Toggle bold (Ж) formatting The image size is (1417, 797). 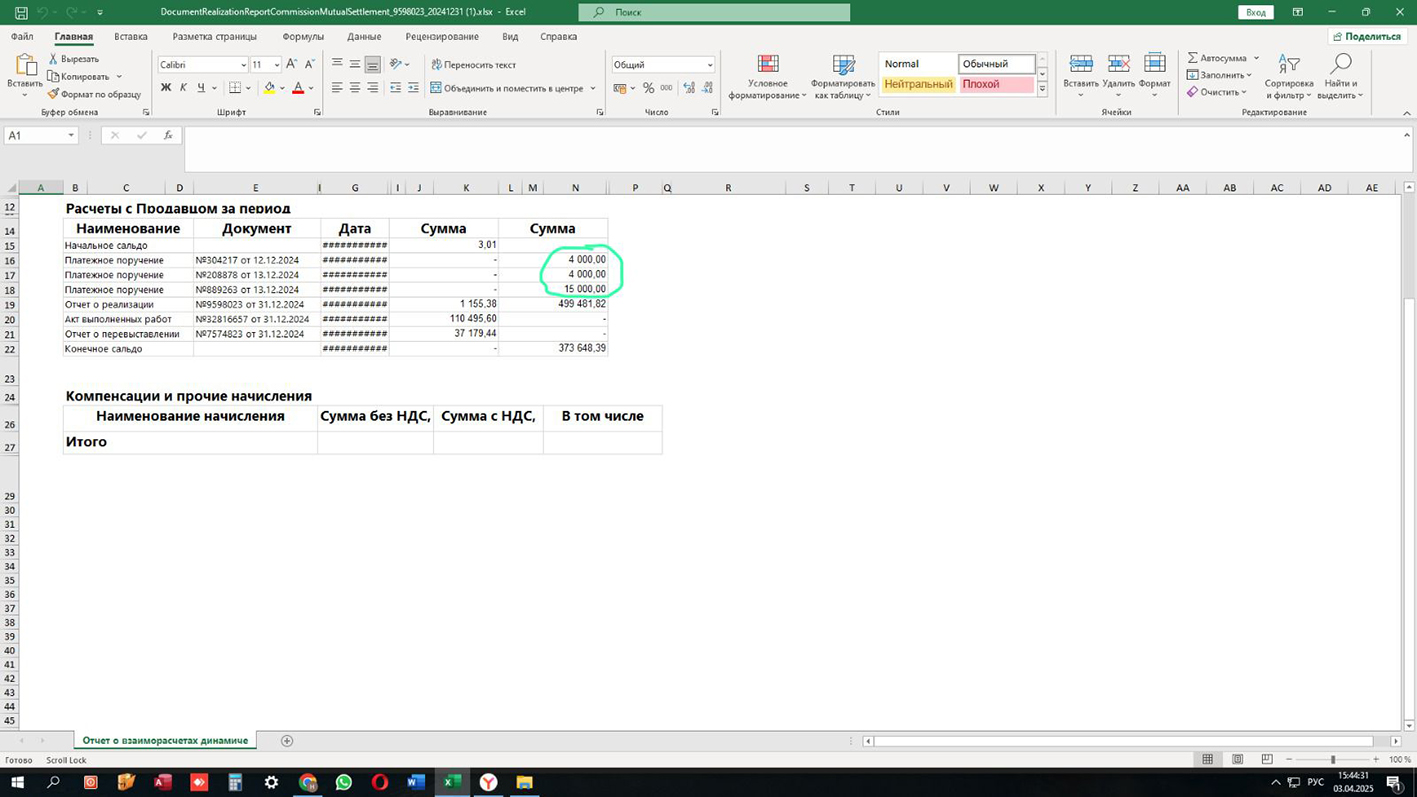pyautogui.click(x=166, y=88)
